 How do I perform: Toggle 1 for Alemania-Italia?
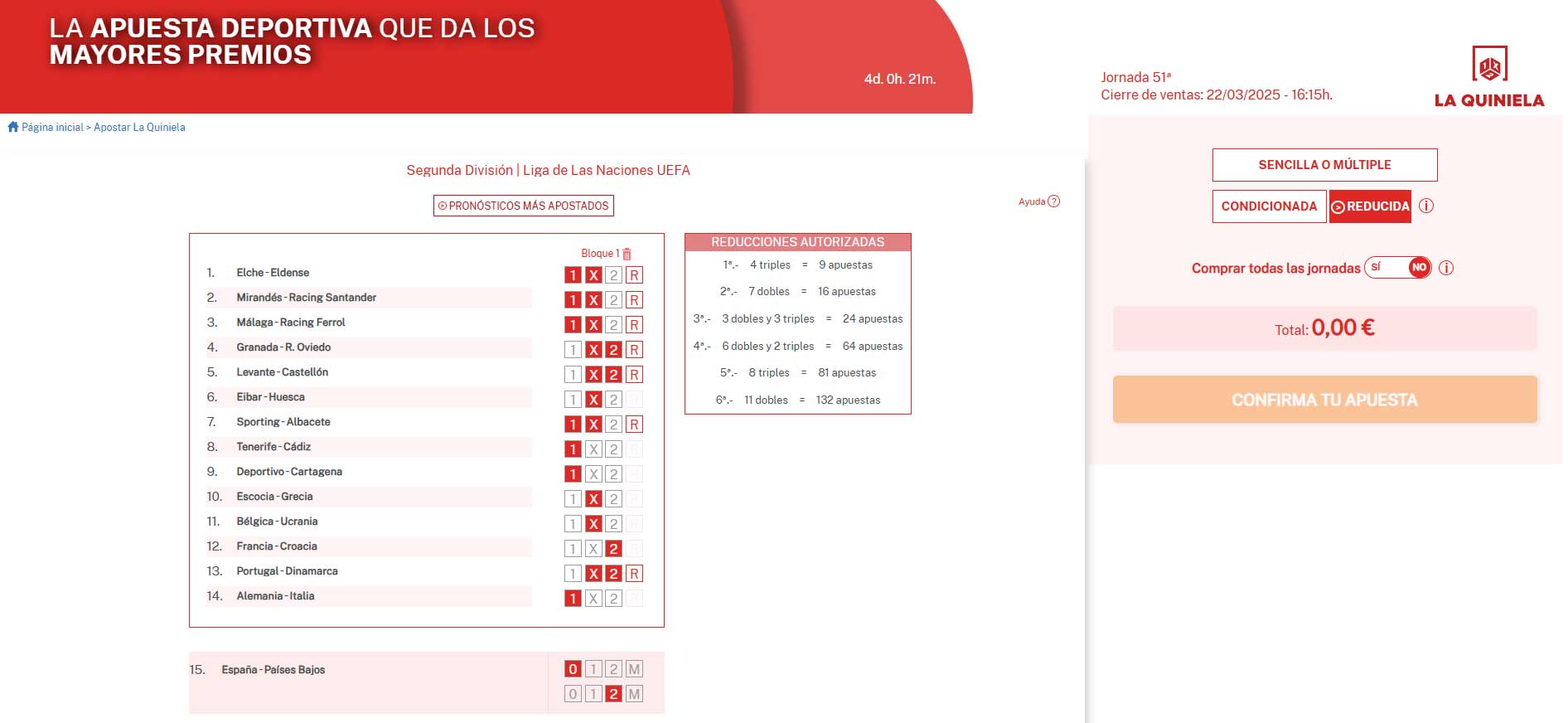573,599
